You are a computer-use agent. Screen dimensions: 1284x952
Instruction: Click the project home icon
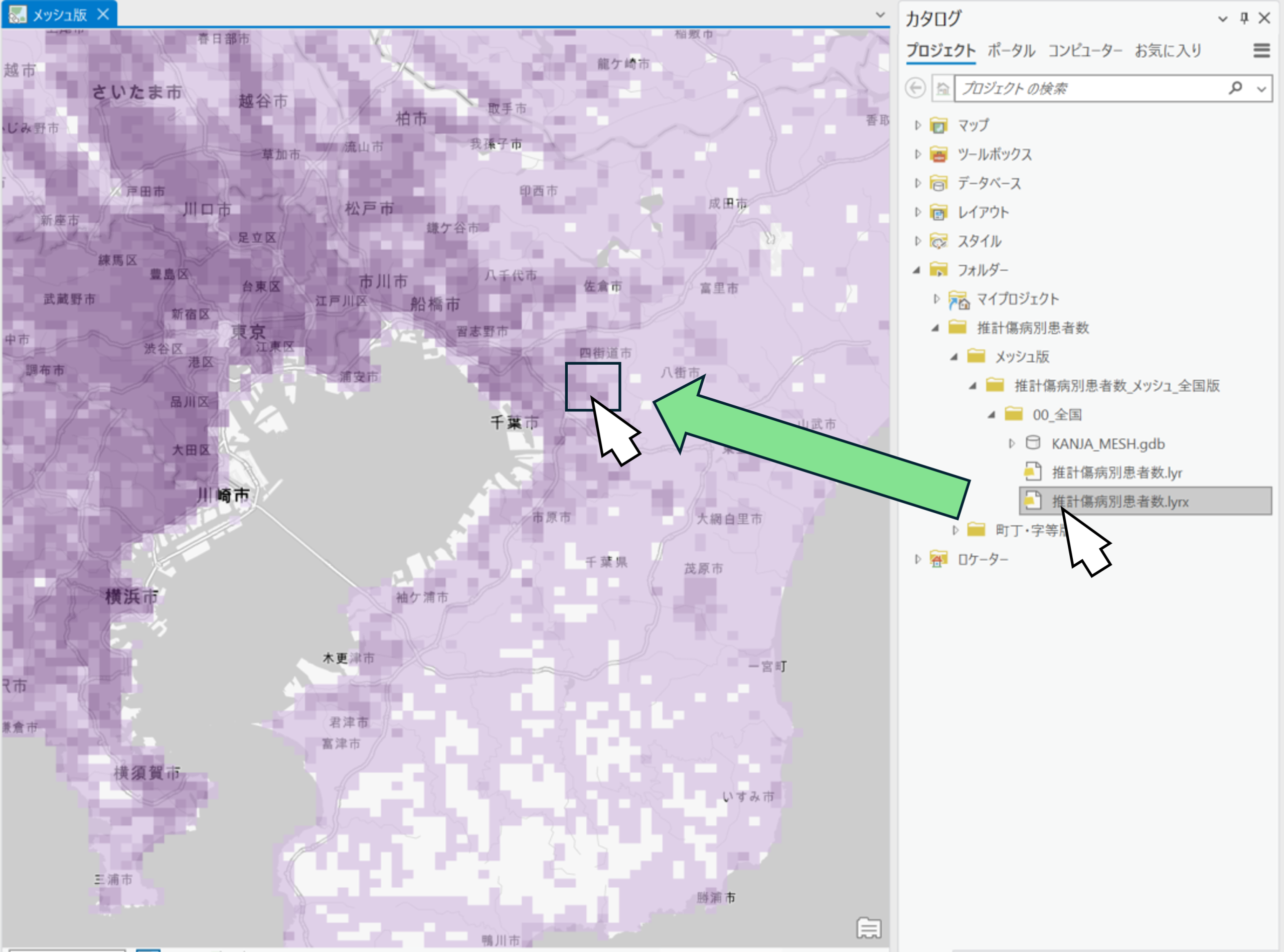943,88
